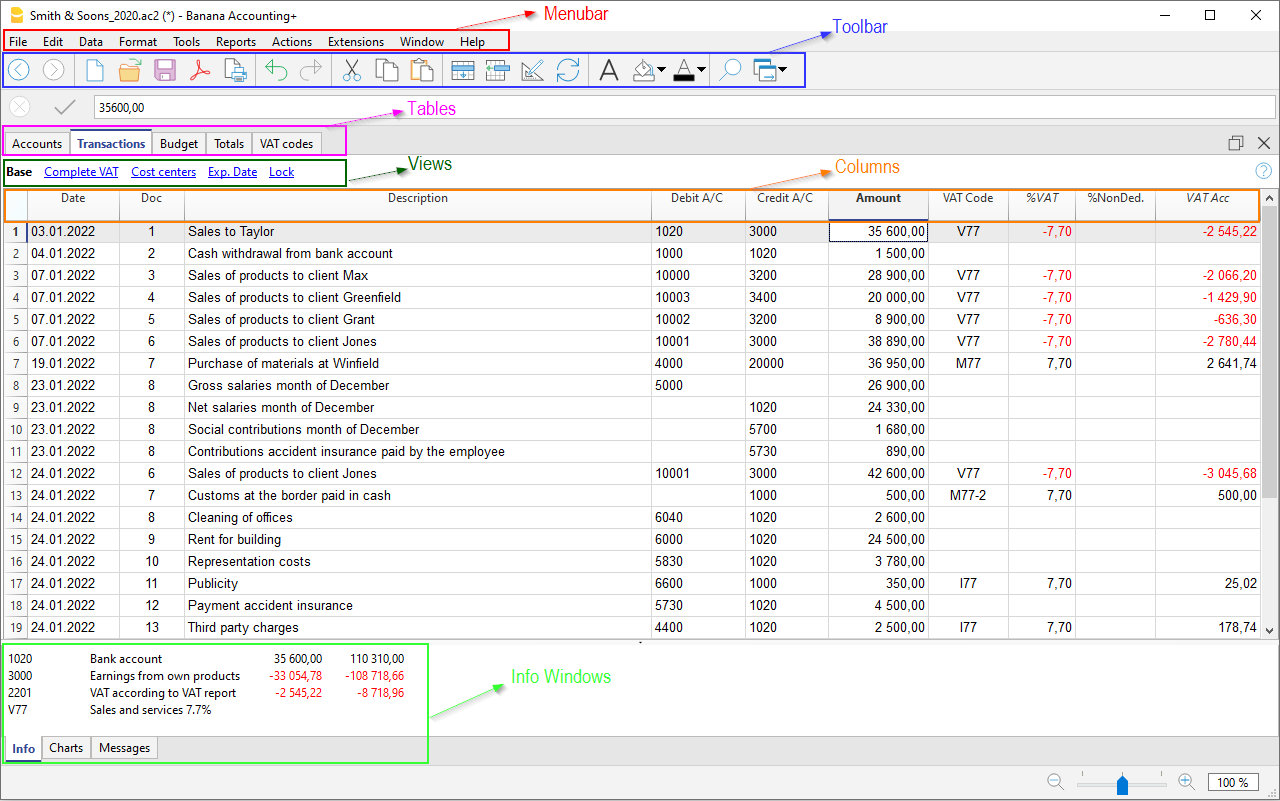
Task: Open the new file document icon
Action: tap(95, 70)
